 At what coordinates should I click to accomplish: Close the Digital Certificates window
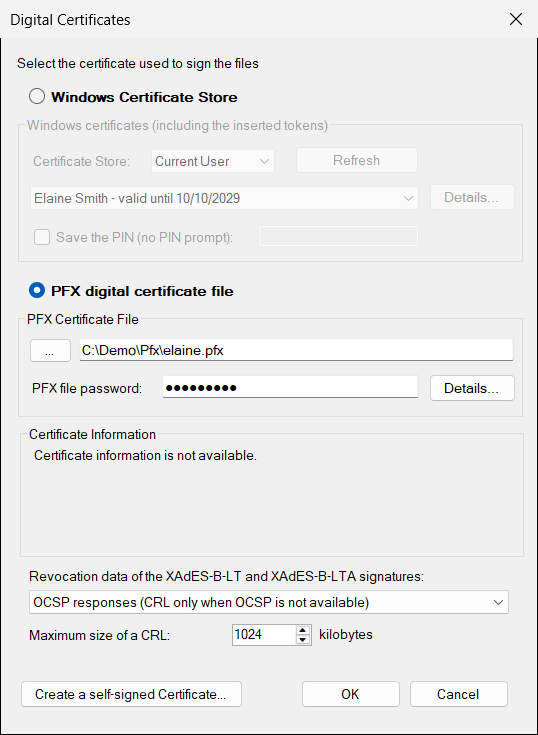click(516, 19)
